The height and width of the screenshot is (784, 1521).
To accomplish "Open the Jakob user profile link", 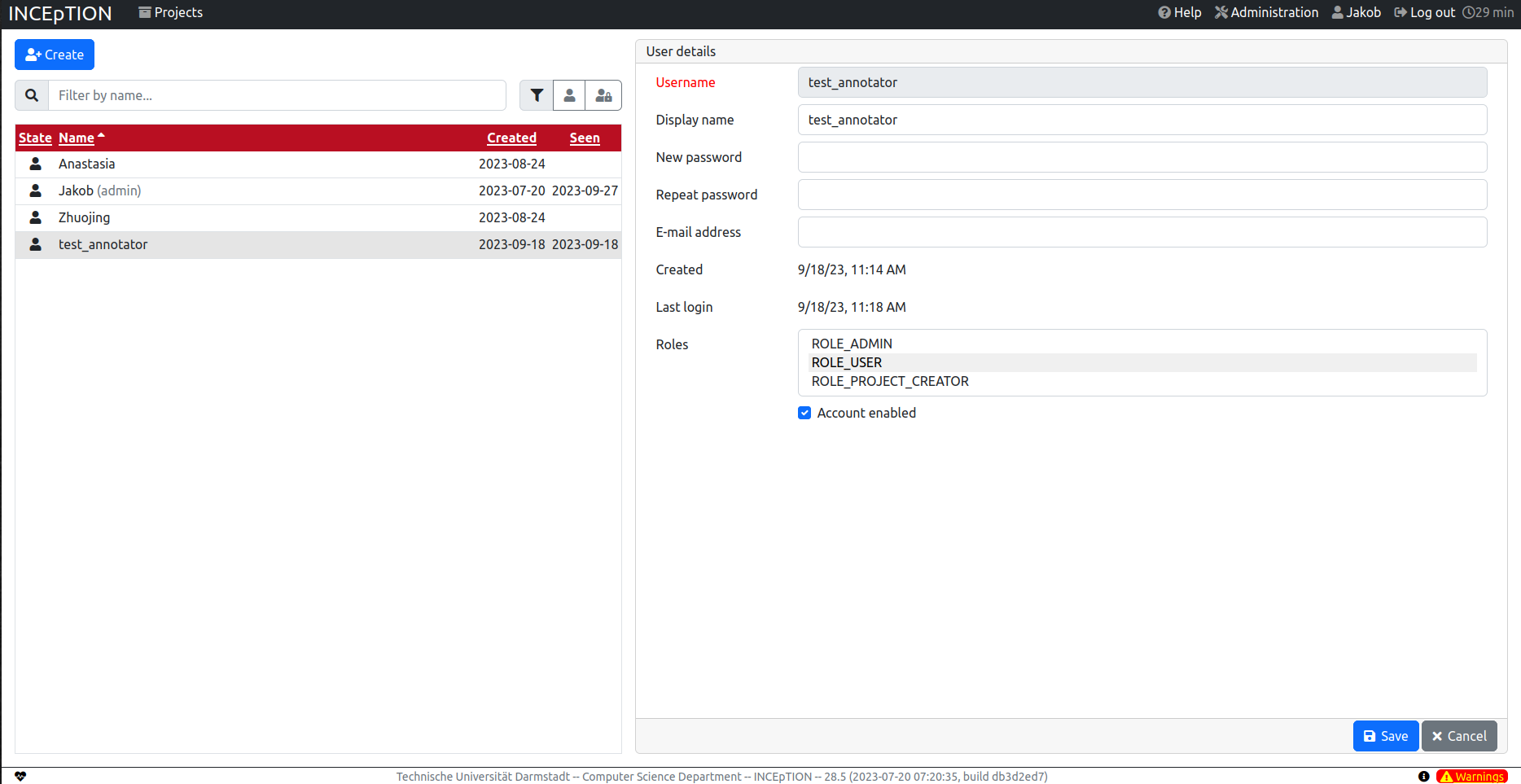I will (x=1357, y=12).
